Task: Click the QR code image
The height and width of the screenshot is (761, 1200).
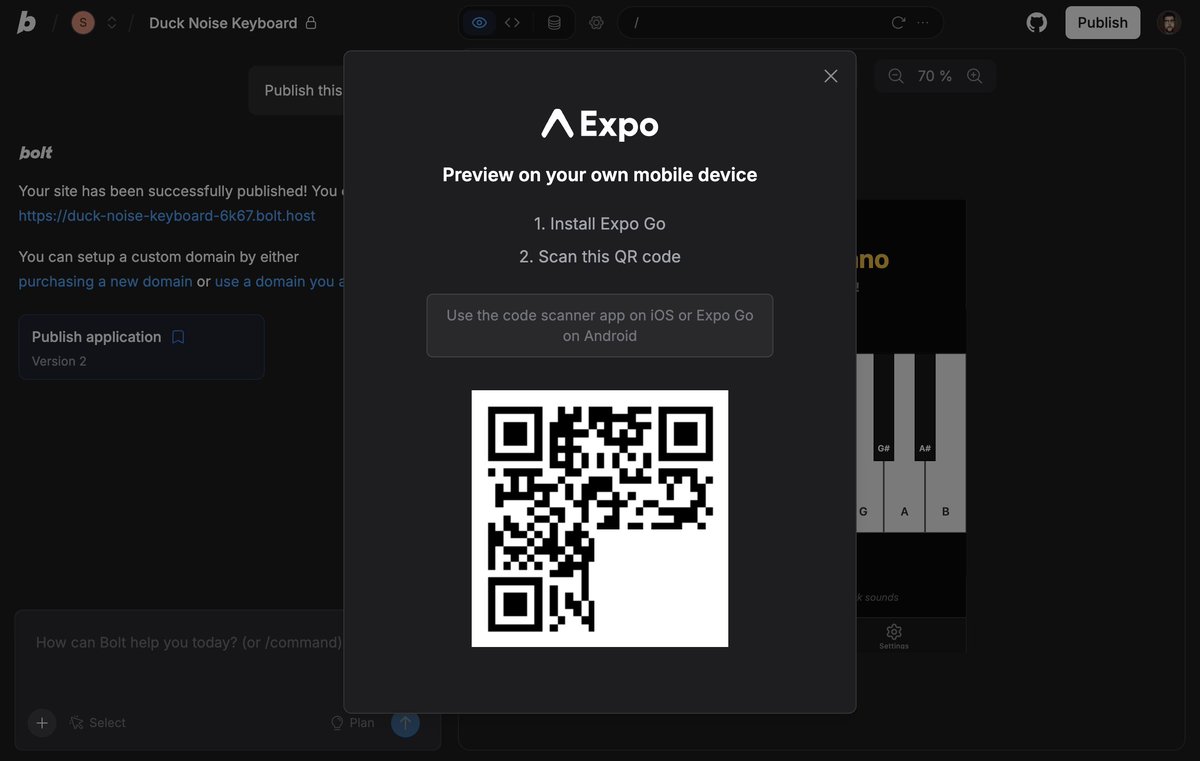Action: (x=600, y=518)
